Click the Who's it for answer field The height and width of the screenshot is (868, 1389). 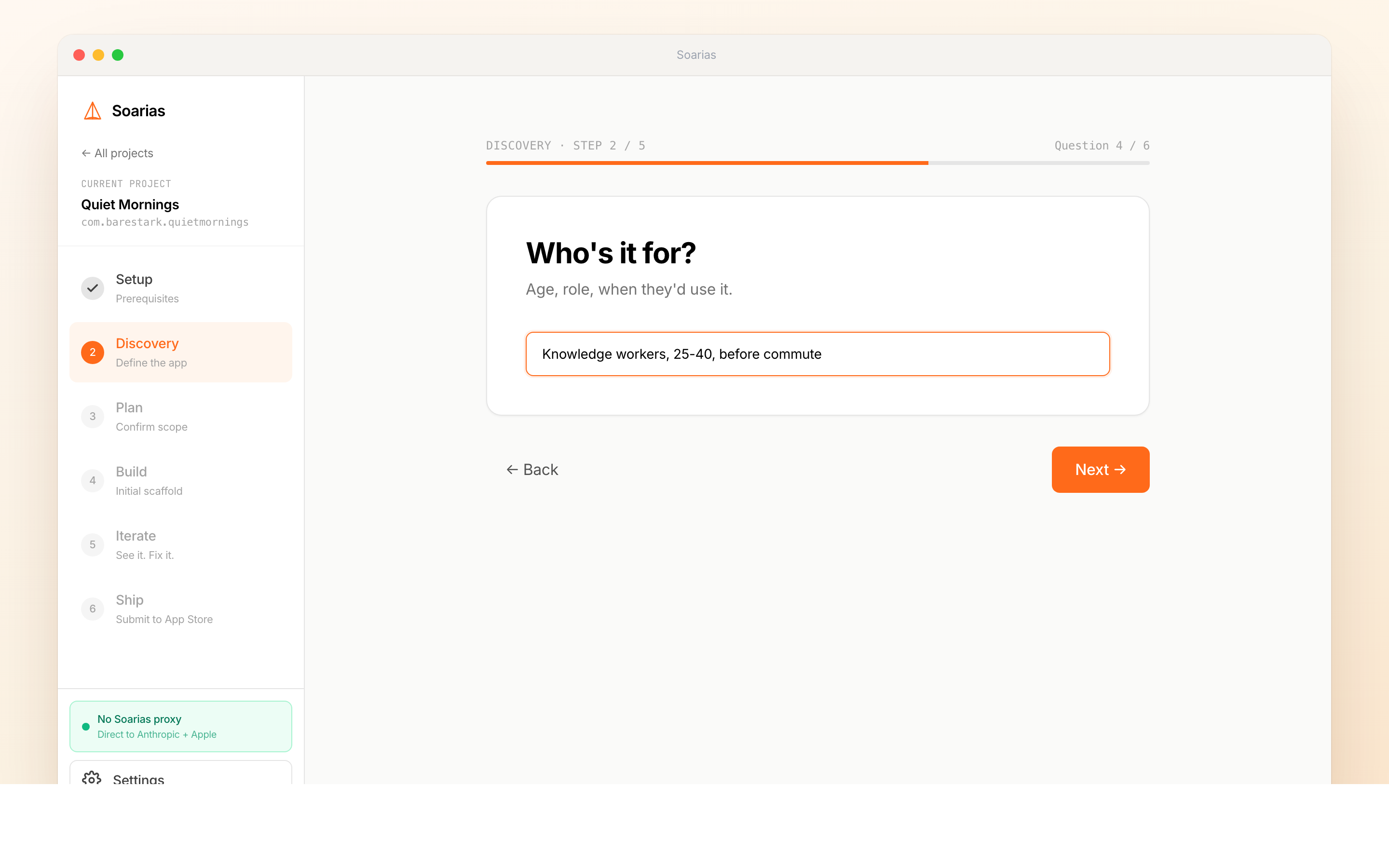click(x=817, y=354)
